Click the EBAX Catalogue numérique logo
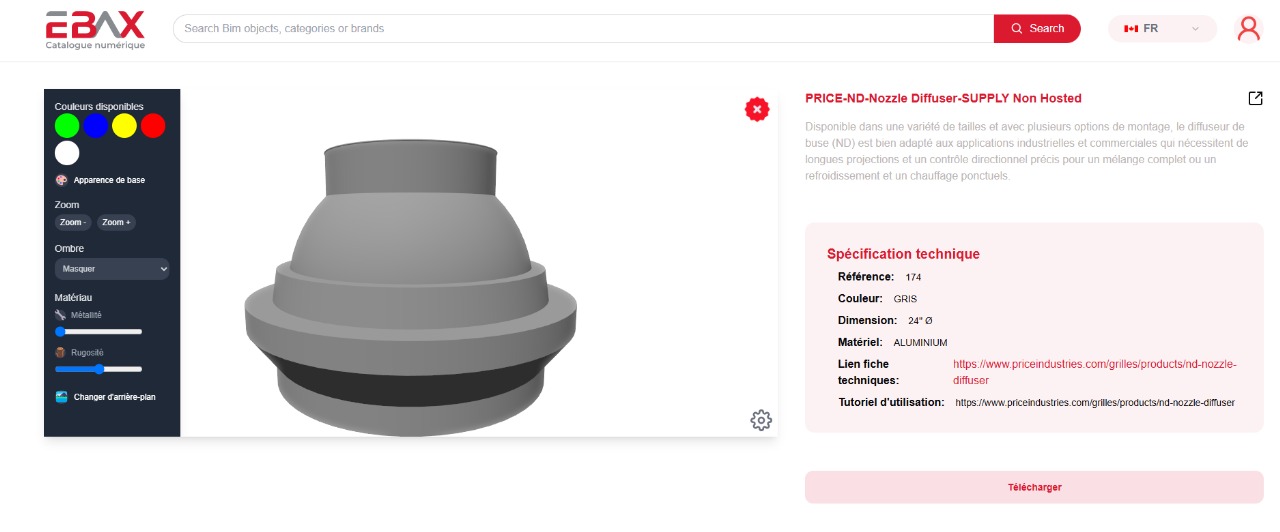Viewport: 1280px width, 532px height. pyautogui.click(x=95, y=30)
